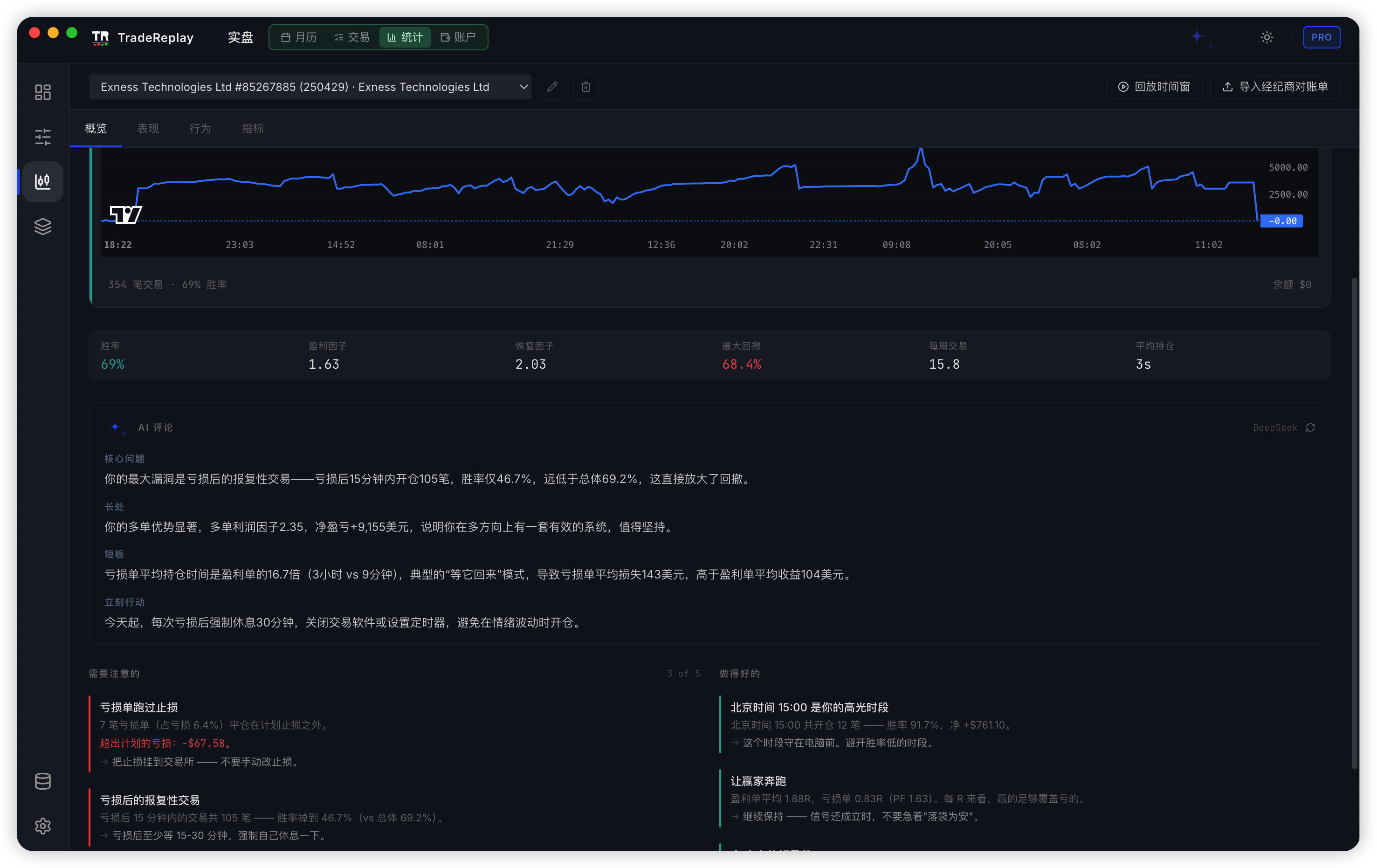Click the 平均持仓 3s value
1377x868 pixels.
pyautogui.click(x=1143, y=364)
